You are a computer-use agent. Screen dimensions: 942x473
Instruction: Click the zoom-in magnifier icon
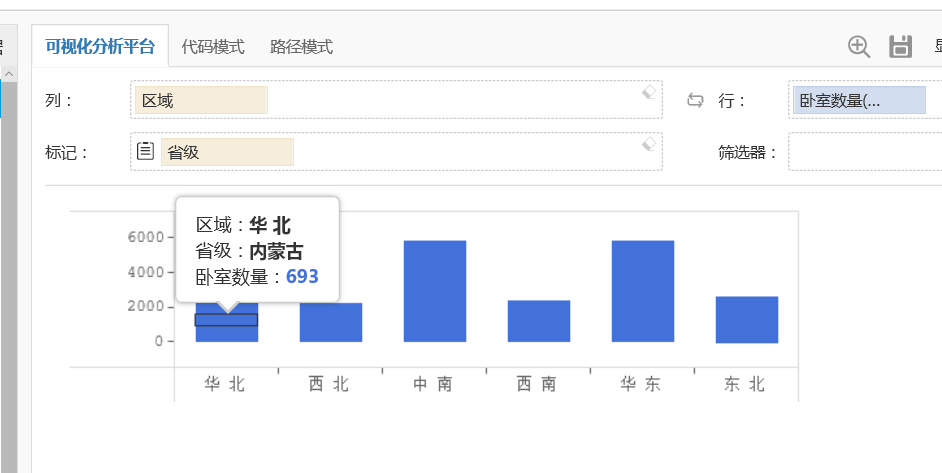click(x=859, y=46)
